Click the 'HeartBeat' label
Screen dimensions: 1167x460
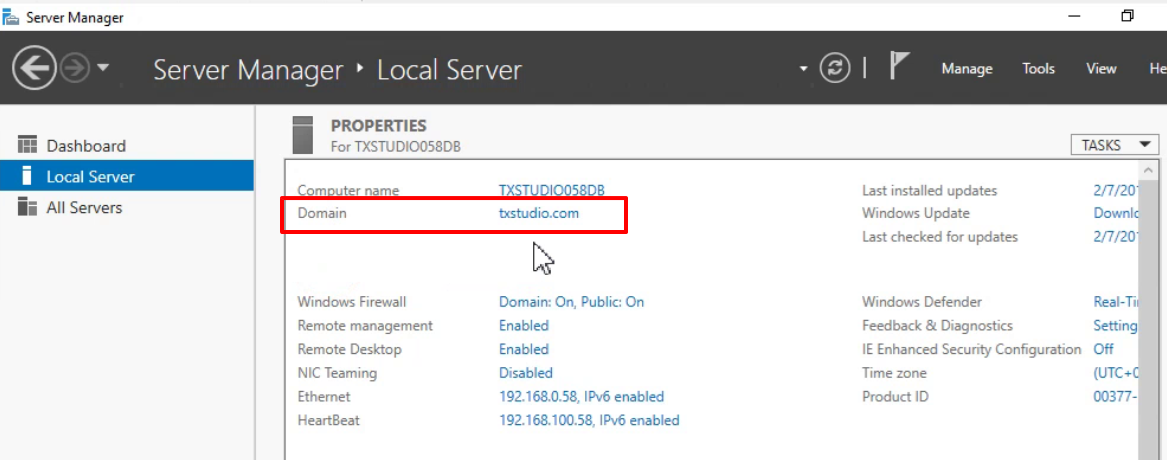328,421
